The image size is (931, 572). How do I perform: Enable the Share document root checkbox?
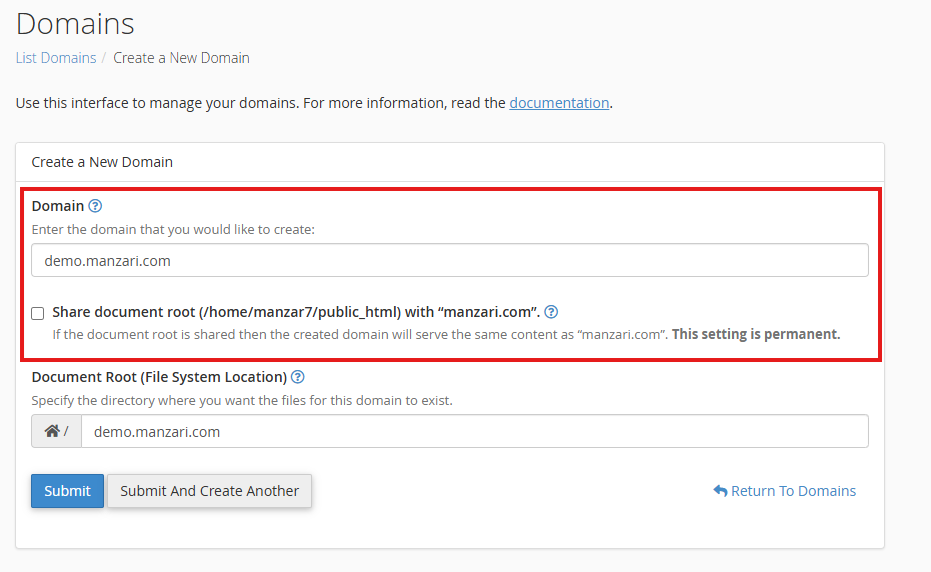click(x=38, y=313)
